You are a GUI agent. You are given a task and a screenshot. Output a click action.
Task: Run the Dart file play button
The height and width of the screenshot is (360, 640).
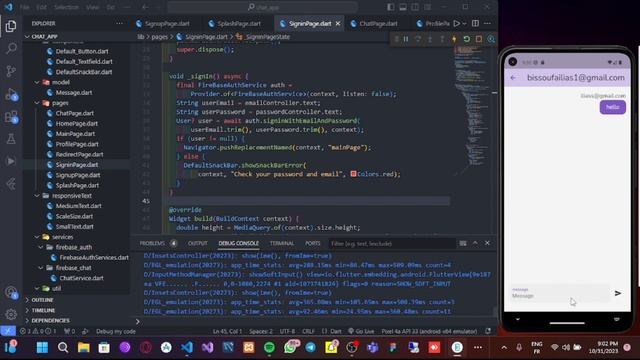pyautogui.click(x=457, y=24)
